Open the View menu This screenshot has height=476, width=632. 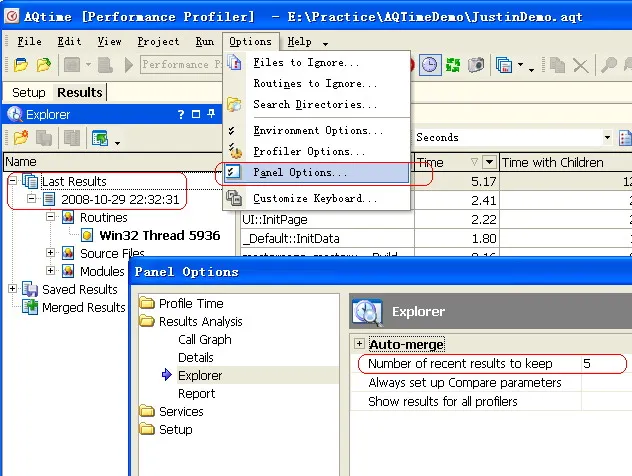click(x=109, y=42)
